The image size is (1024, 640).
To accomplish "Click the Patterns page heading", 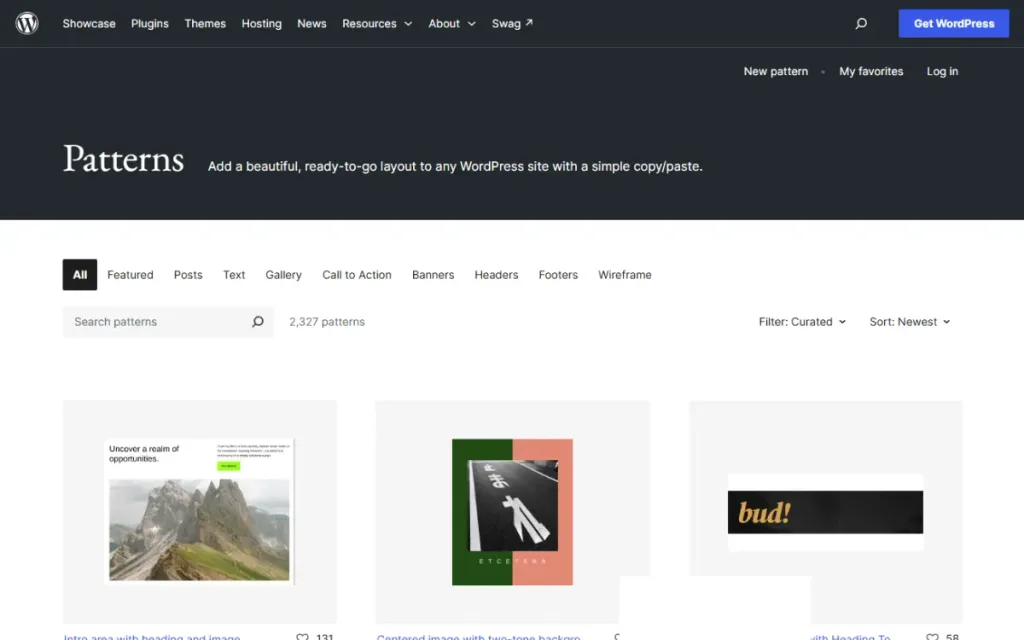I will (123, 159).
